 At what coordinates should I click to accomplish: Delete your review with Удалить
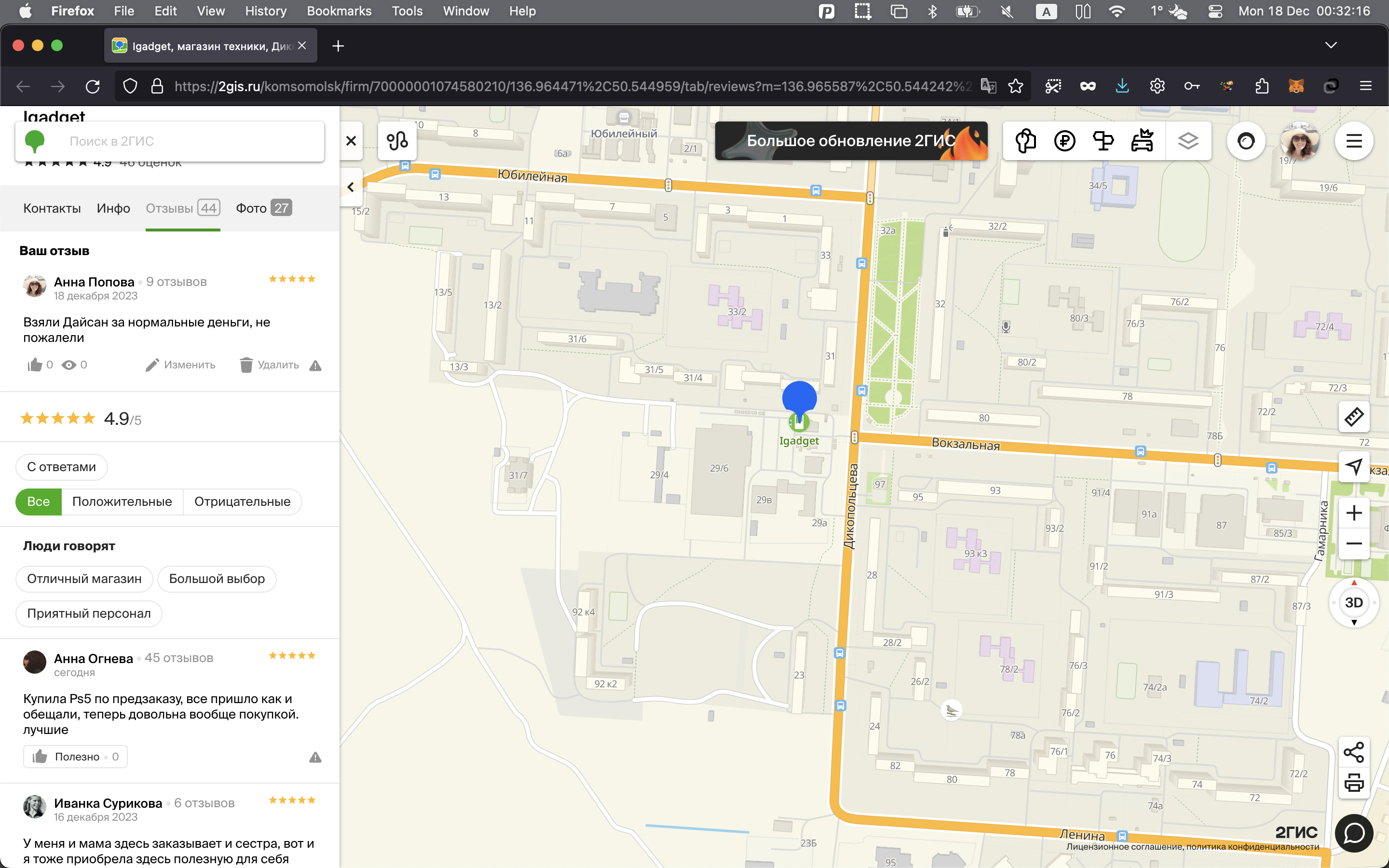[x=269, y=365]
